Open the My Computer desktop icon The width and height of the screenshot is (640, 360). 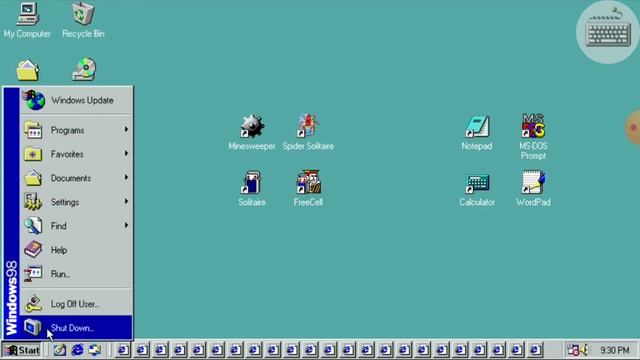(x=27, y=20)
